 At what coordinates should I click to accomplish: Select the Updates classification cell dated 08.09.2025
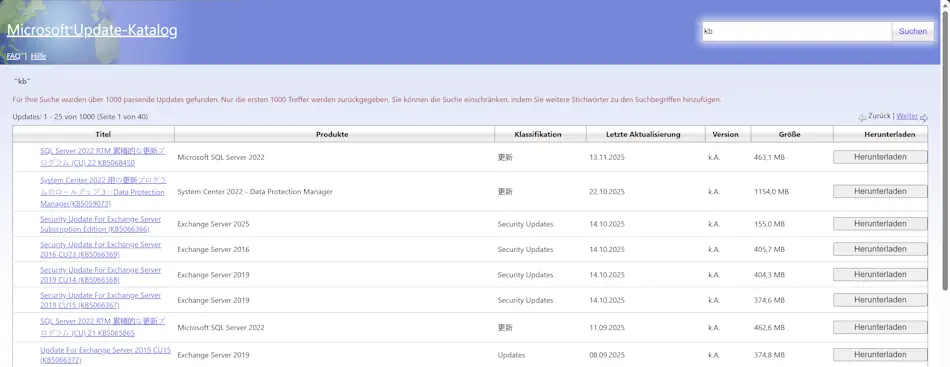point(511,355)
